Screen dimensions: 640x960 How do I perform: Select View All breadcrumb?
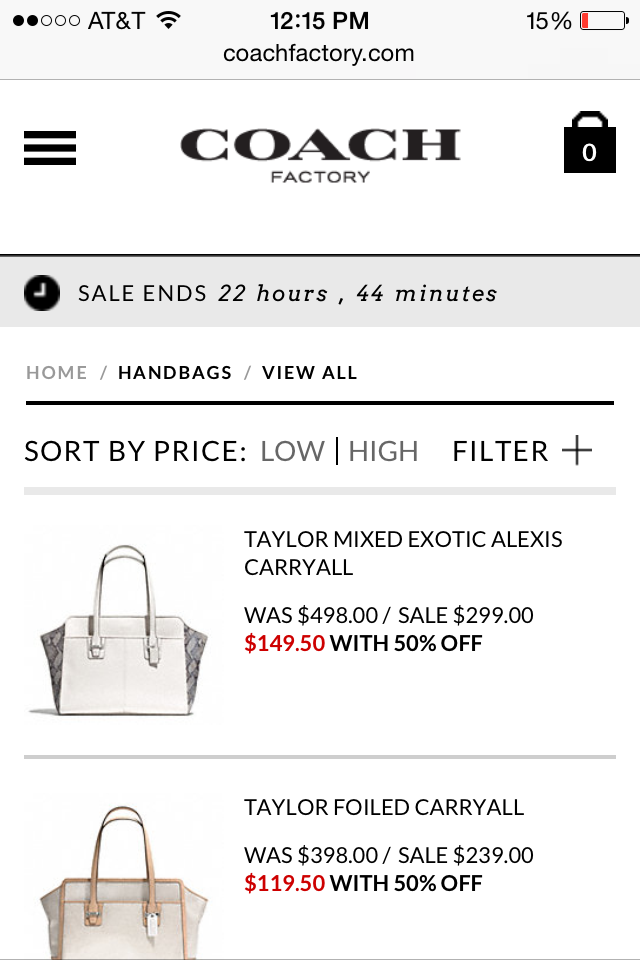pos(309,373)
